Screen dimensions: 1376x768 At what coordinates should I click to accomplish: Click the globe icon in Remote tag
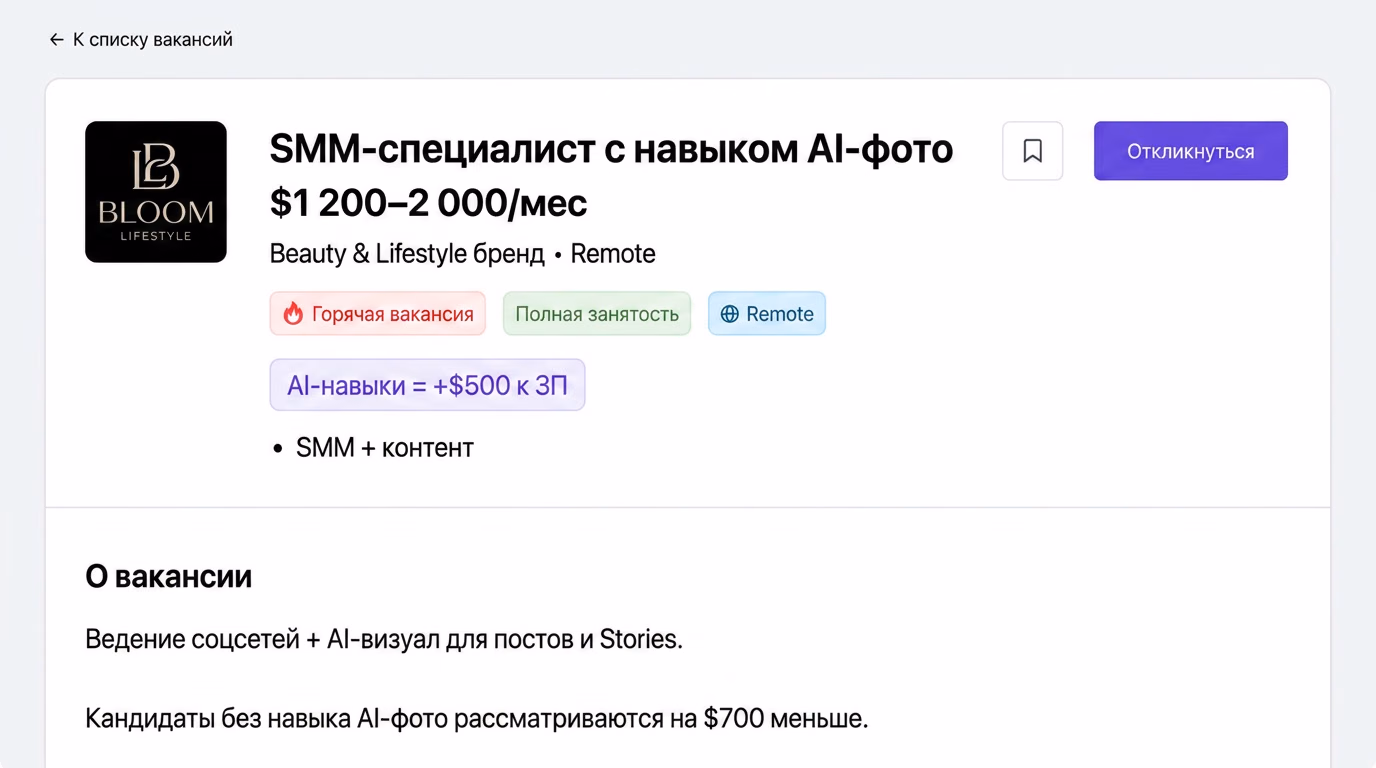(x=730, y=314)
